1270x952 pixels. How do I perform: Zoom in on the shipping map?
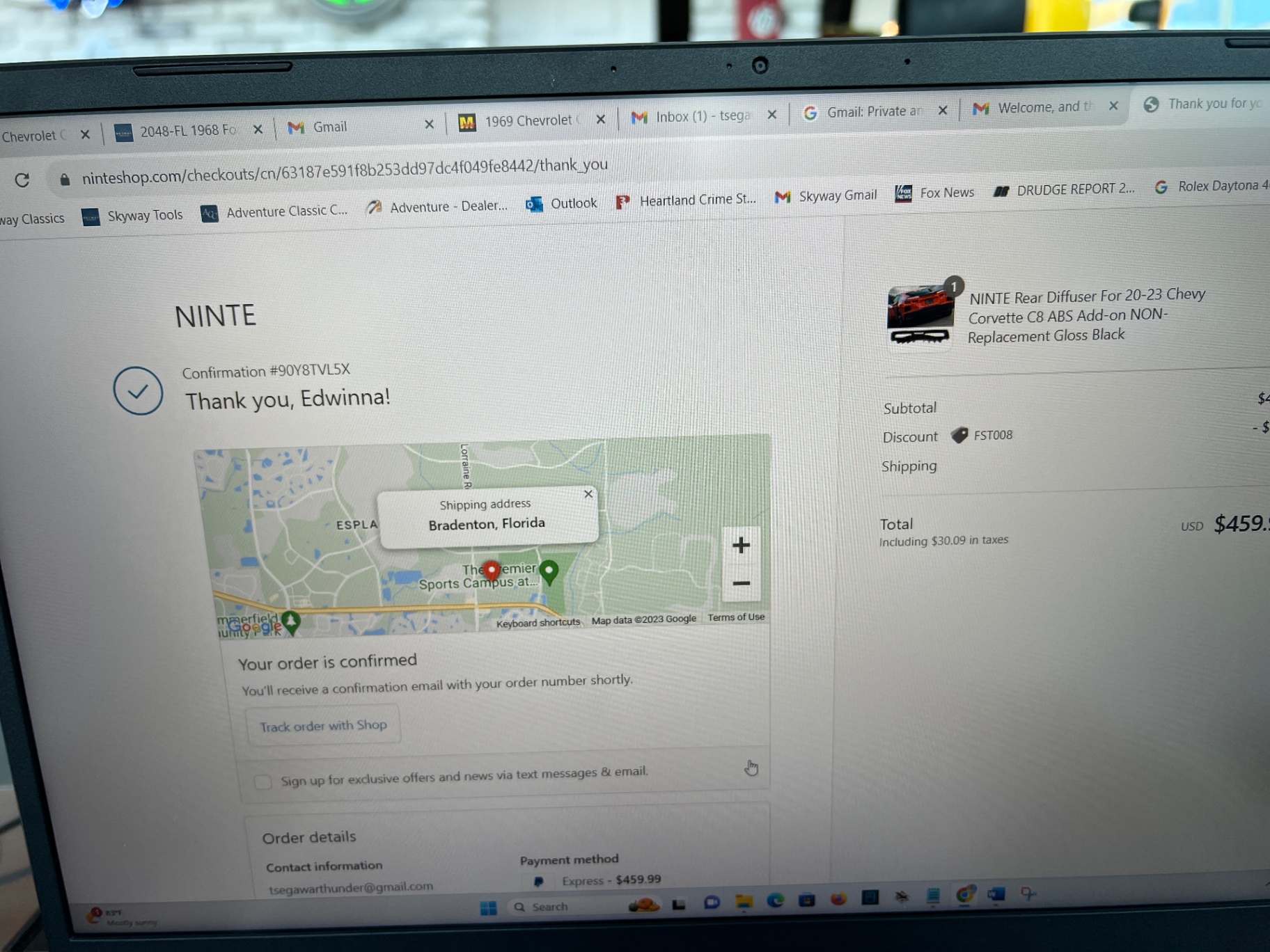point(741,546)
